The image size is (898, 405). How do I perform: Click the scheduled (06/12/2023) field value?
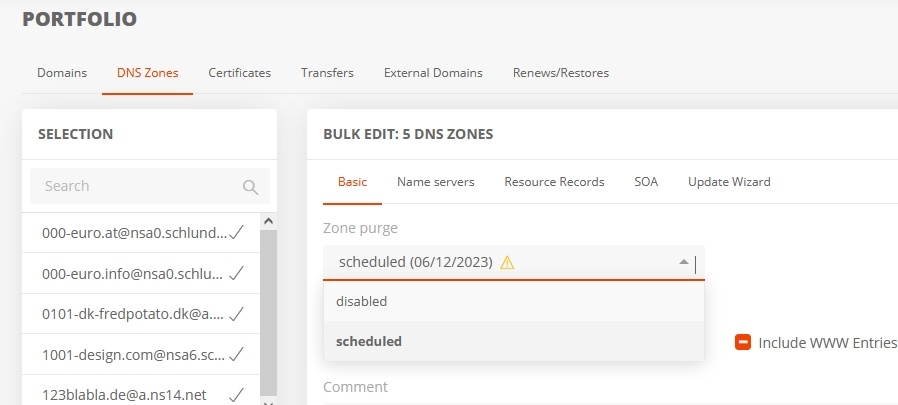click(416, 262)
